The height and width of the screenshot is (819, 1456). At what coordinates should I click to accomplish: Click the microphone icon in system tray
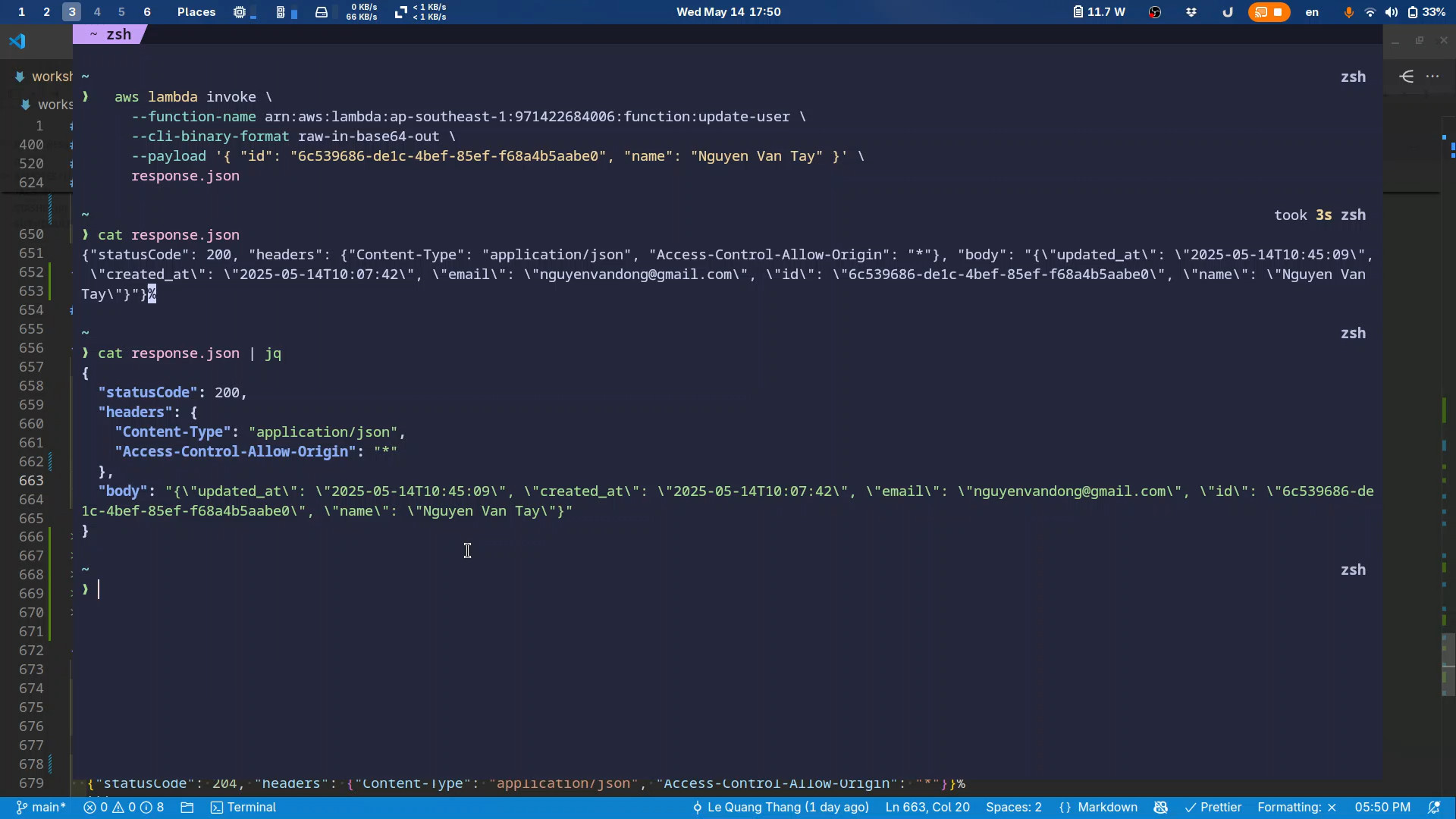point(1348,12)
